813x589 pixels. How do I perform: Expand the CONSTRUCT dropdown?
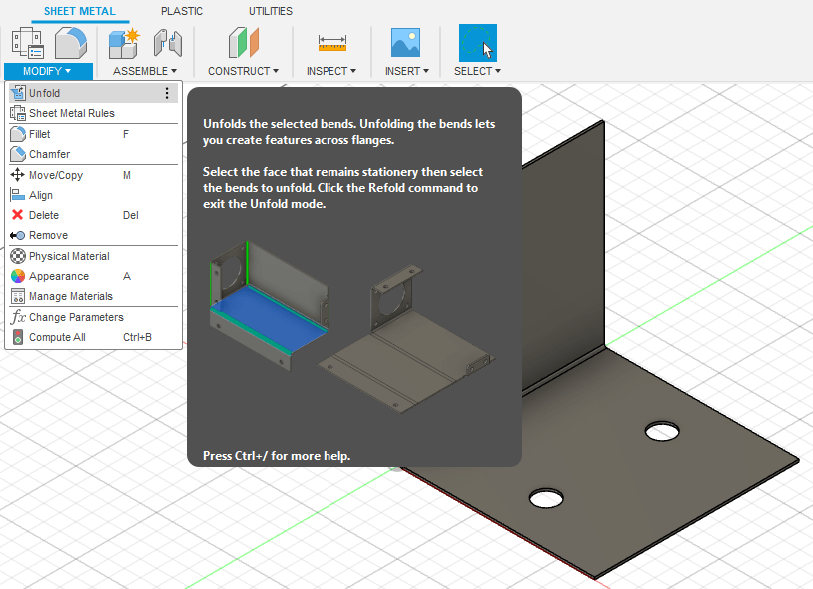[x=243, y=71]
